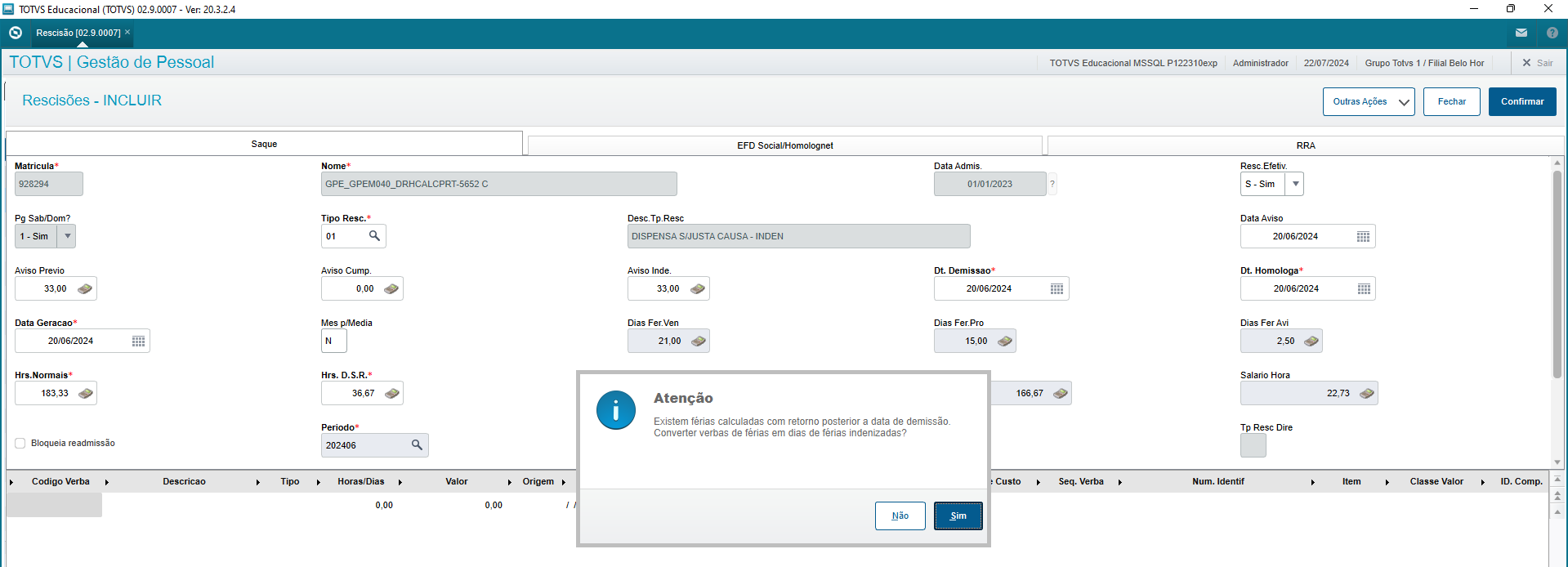The height and width of the screenshot is (567, 1568).
Task: Expand Pg Sab/Dom dropdown
Action: (x=68, y=236)
